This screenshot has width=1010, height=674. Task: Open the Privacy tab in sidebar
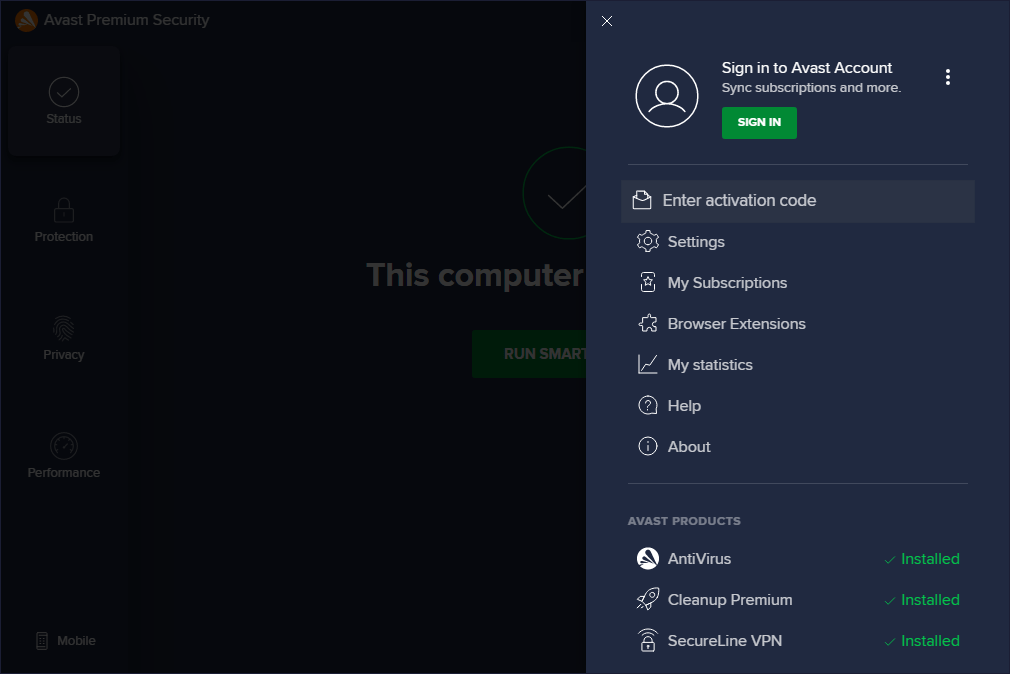click(64, 338)
